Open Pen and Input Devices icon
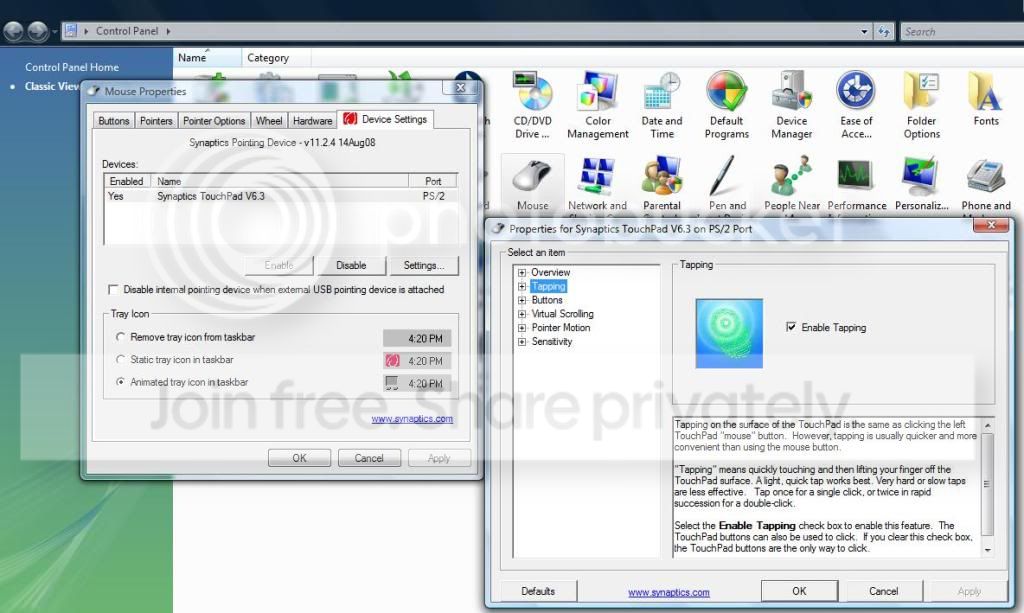The width and height of the screenshot is (1024, 613). coord(727,184)
